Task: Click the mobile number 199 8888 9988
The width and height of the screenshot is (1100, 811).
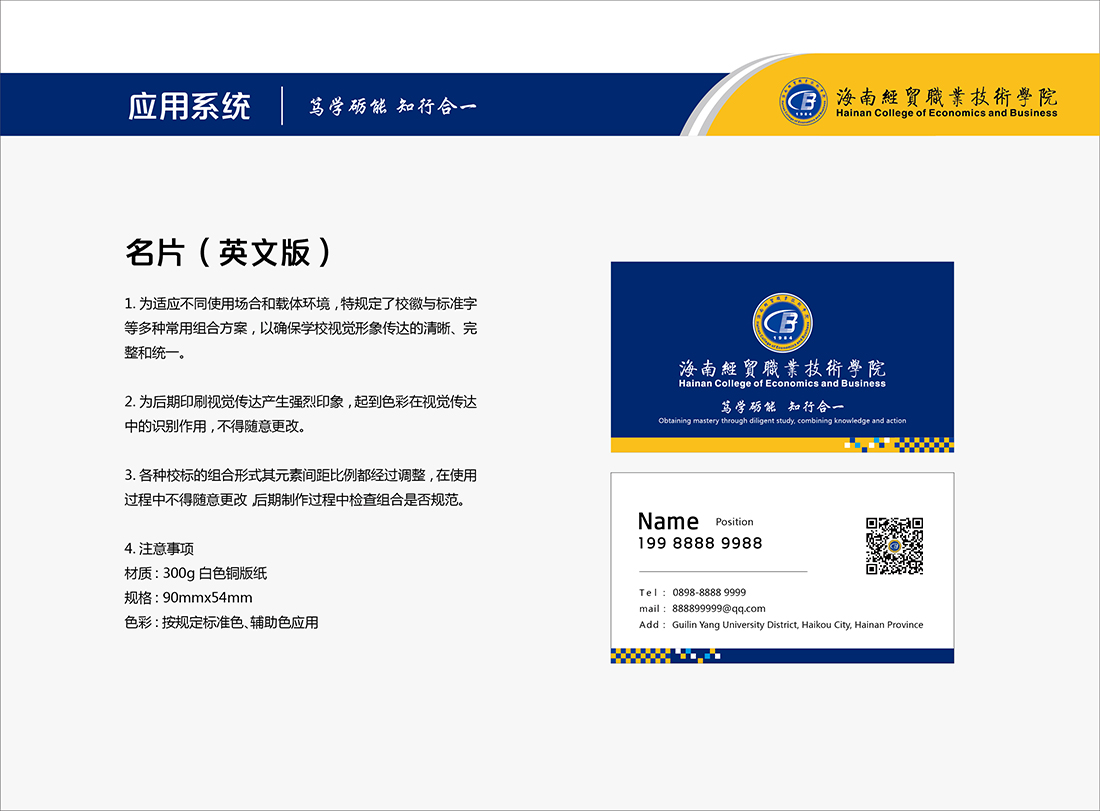Action: (700, 543)
